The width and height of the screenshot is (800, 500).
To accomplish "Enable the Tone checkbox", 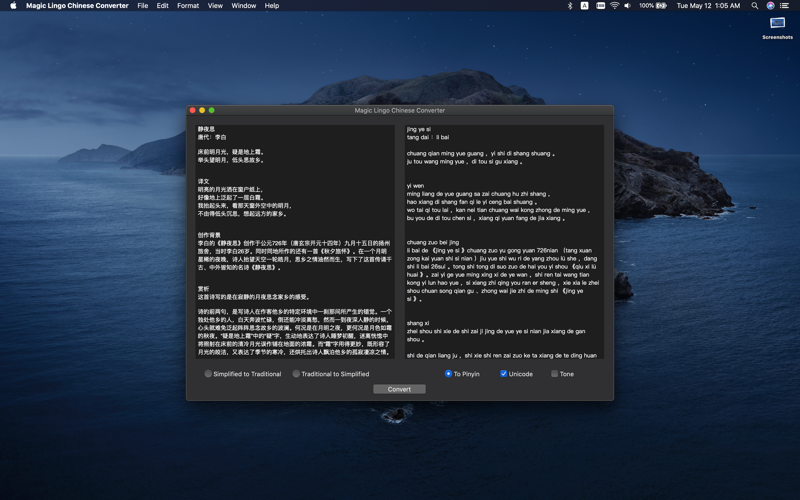I will pos(554,374).
